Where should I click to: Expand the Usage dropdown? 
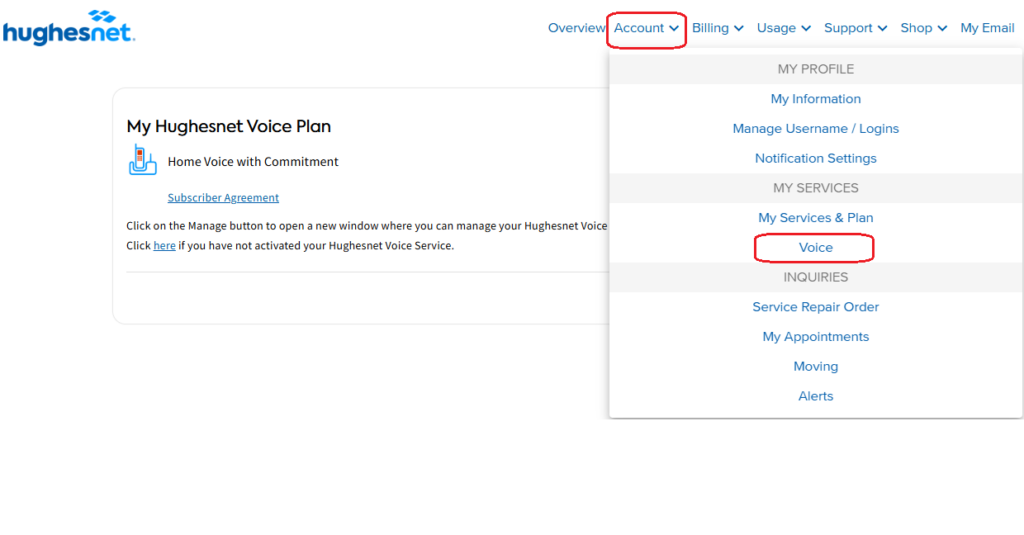click(783, 28)
